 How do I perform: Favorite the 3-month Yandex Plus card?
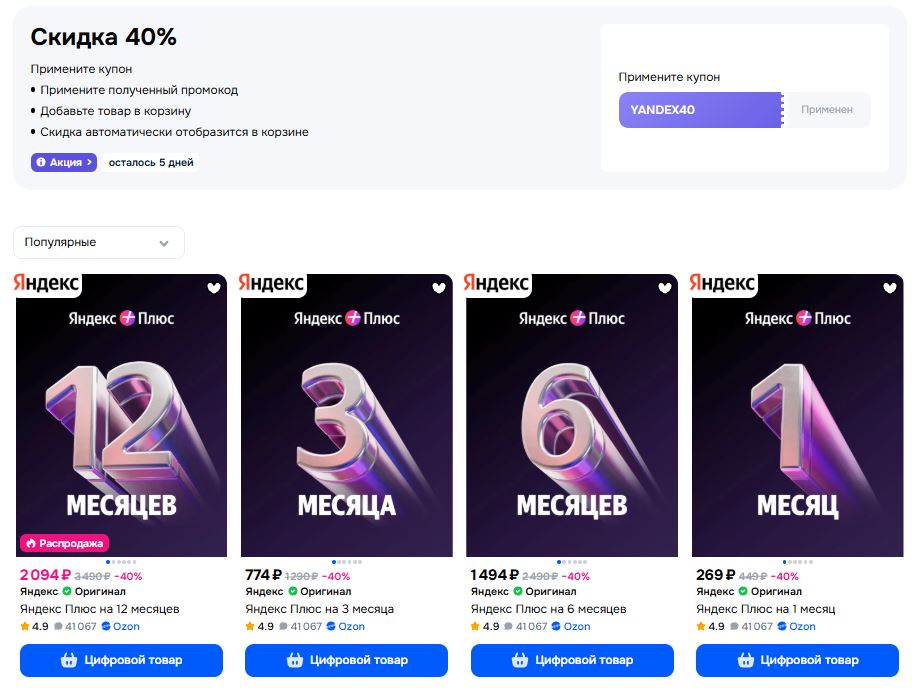pyautogui.click(x=439, y=288)
